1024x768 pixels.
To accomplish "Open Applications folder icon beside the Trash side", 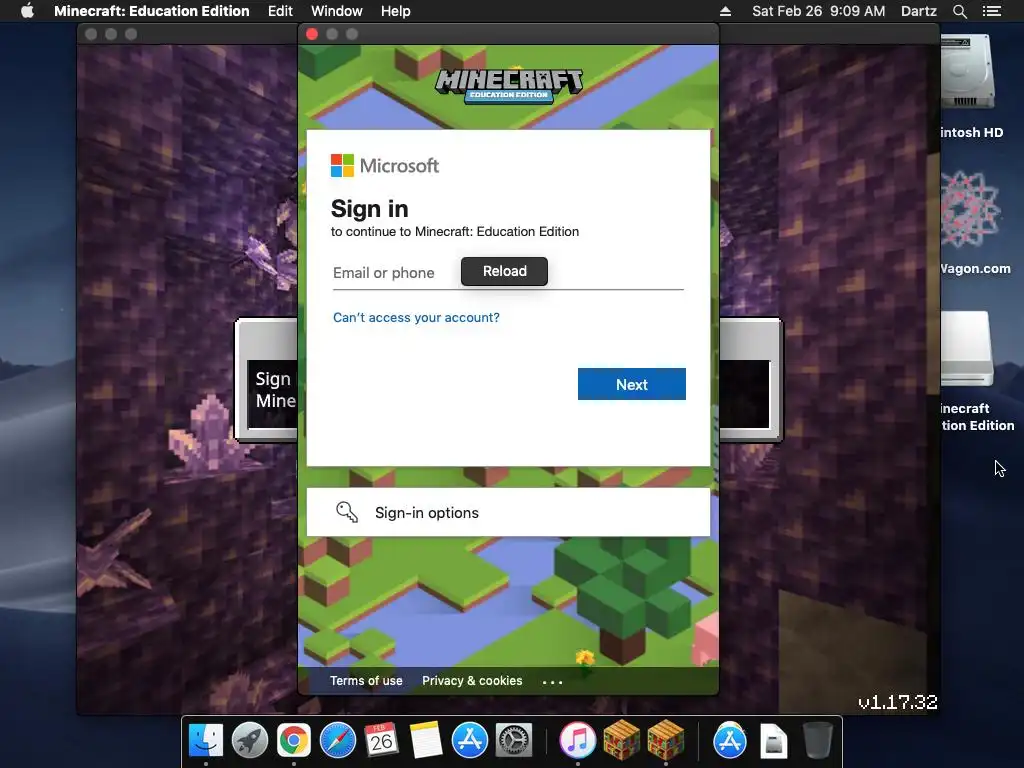I will point(729,741).
